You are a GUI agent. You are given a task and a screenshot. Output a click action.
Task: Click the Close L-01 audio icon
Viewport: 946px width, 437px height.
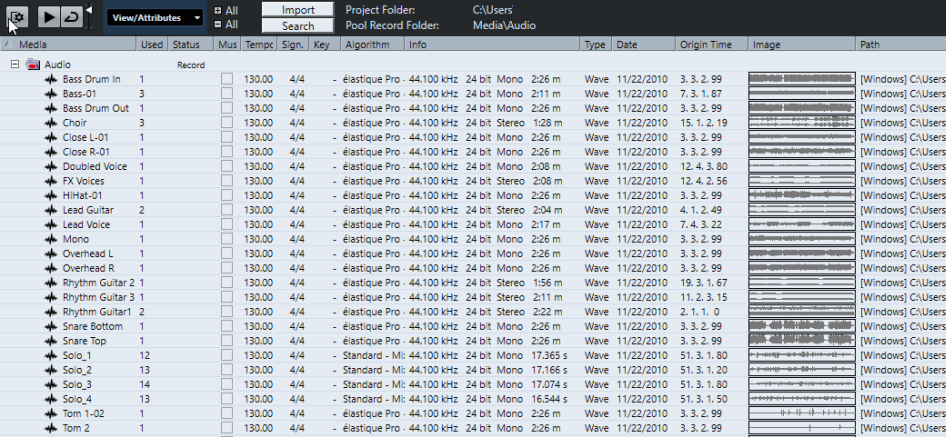pos(51,137)
